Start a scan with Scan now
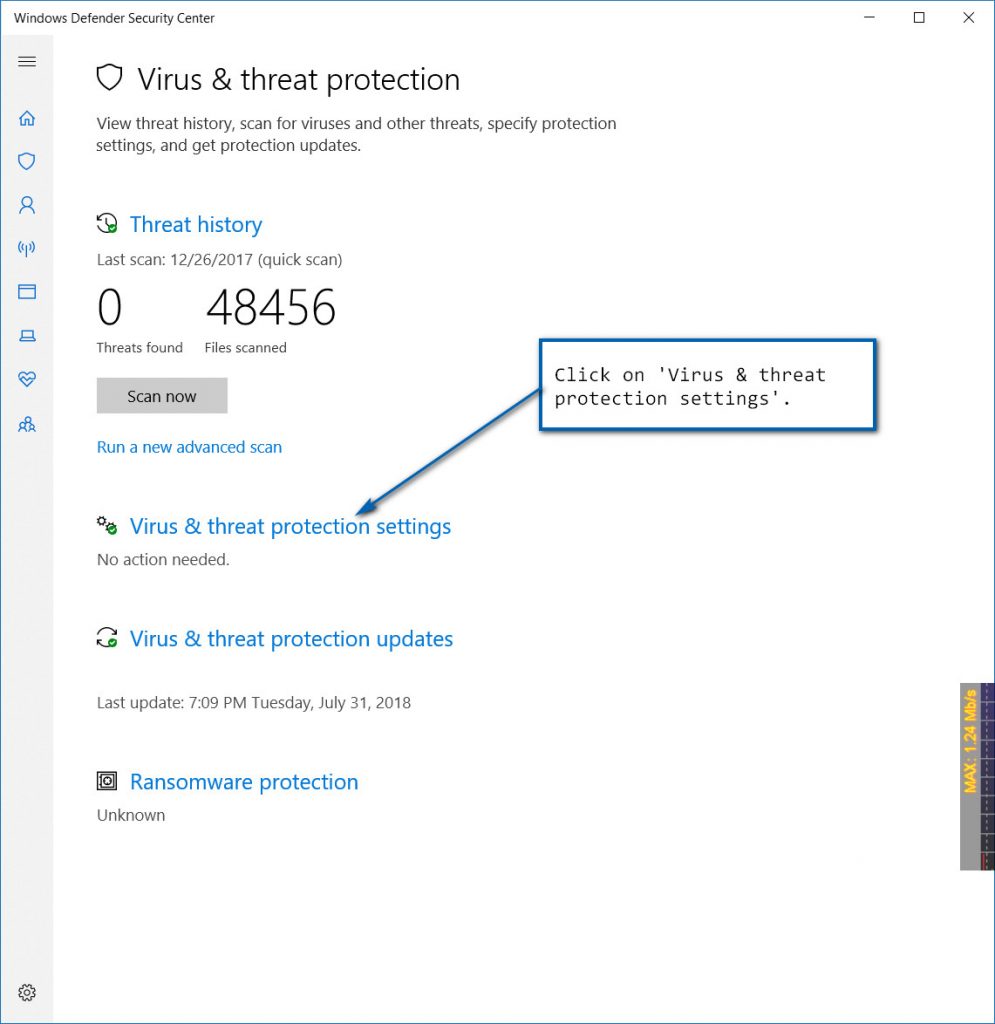Screen dimensions: 995x1024 (161, 395)
